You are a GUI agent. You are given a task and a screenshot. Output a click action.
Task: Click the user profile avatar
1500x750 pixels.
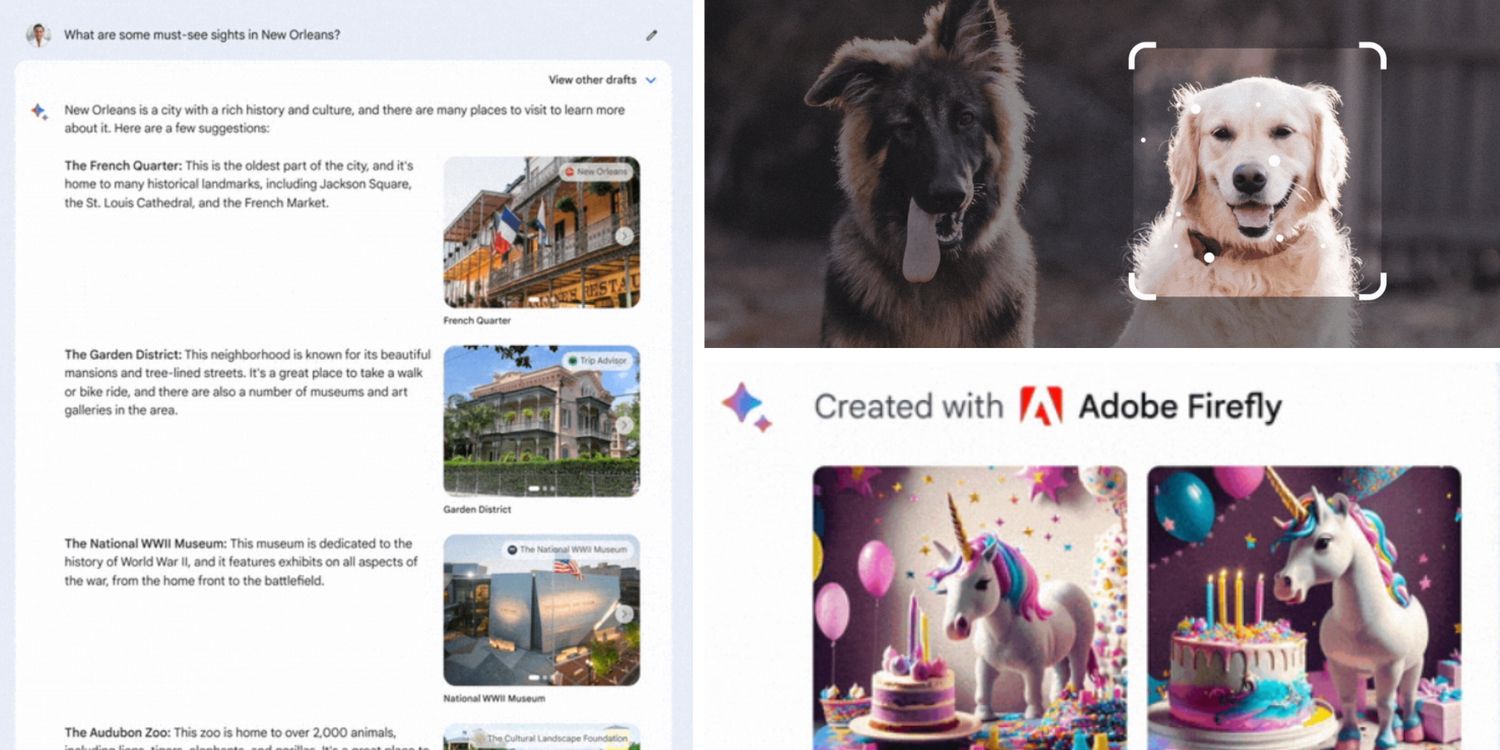click(38, 35)
